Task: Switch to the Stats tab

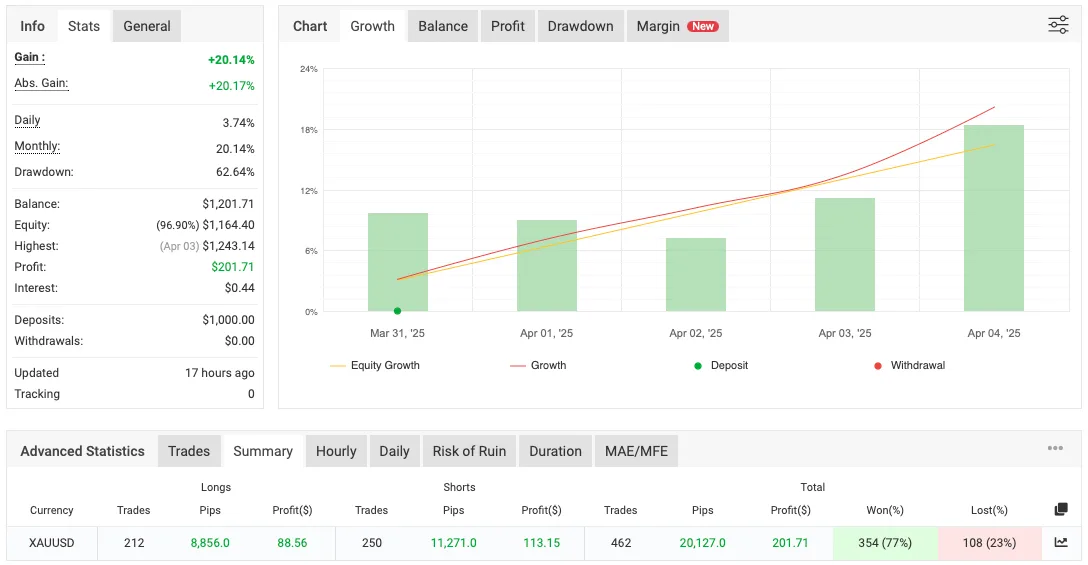Action: coord(84,26)
